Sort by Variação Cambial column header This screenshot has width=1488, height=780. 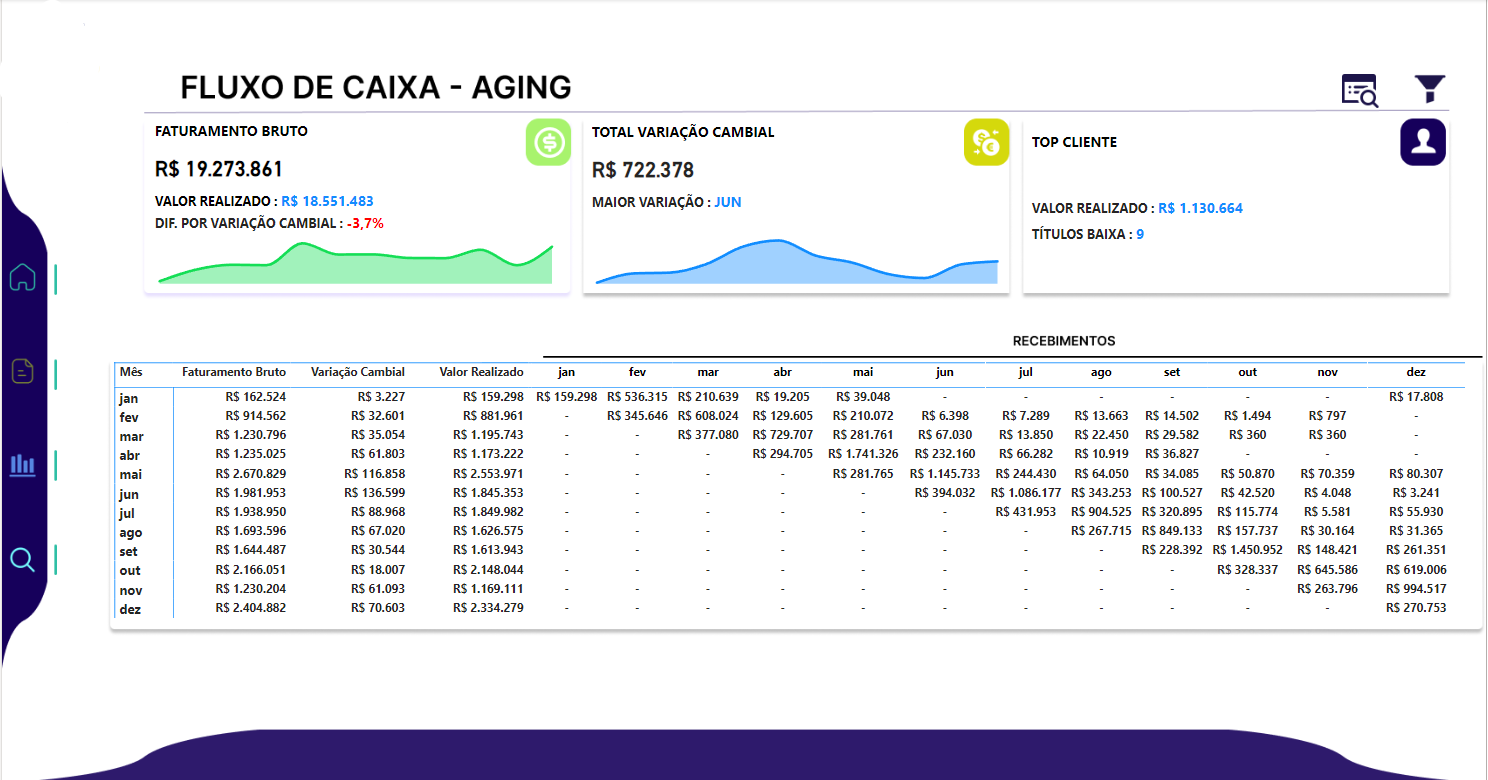pyautogui.click(x=358, y=372)
